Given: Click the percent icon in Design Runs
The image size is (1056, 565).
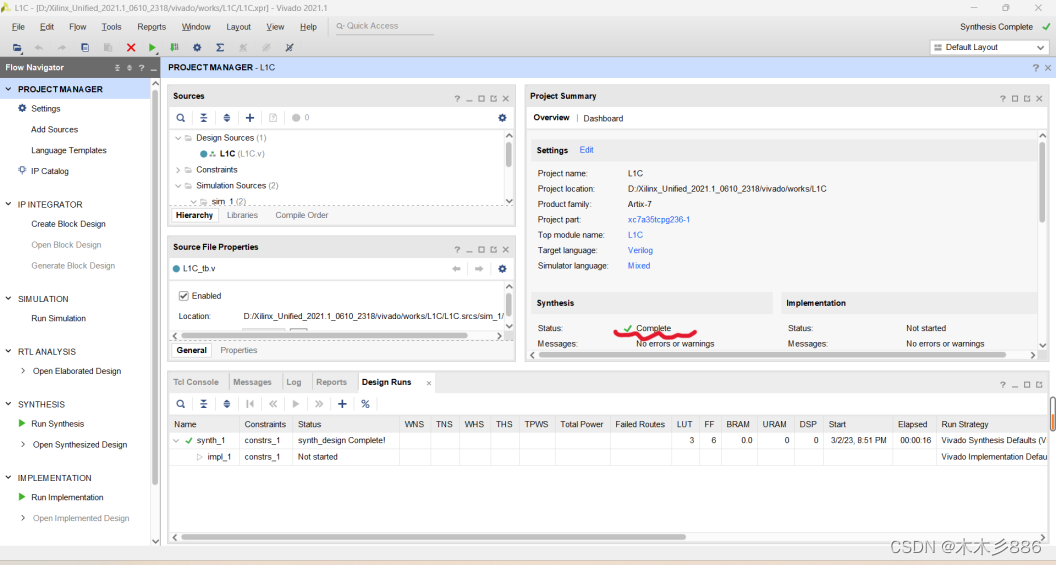Looking at the screenshot, I should 365,404.
